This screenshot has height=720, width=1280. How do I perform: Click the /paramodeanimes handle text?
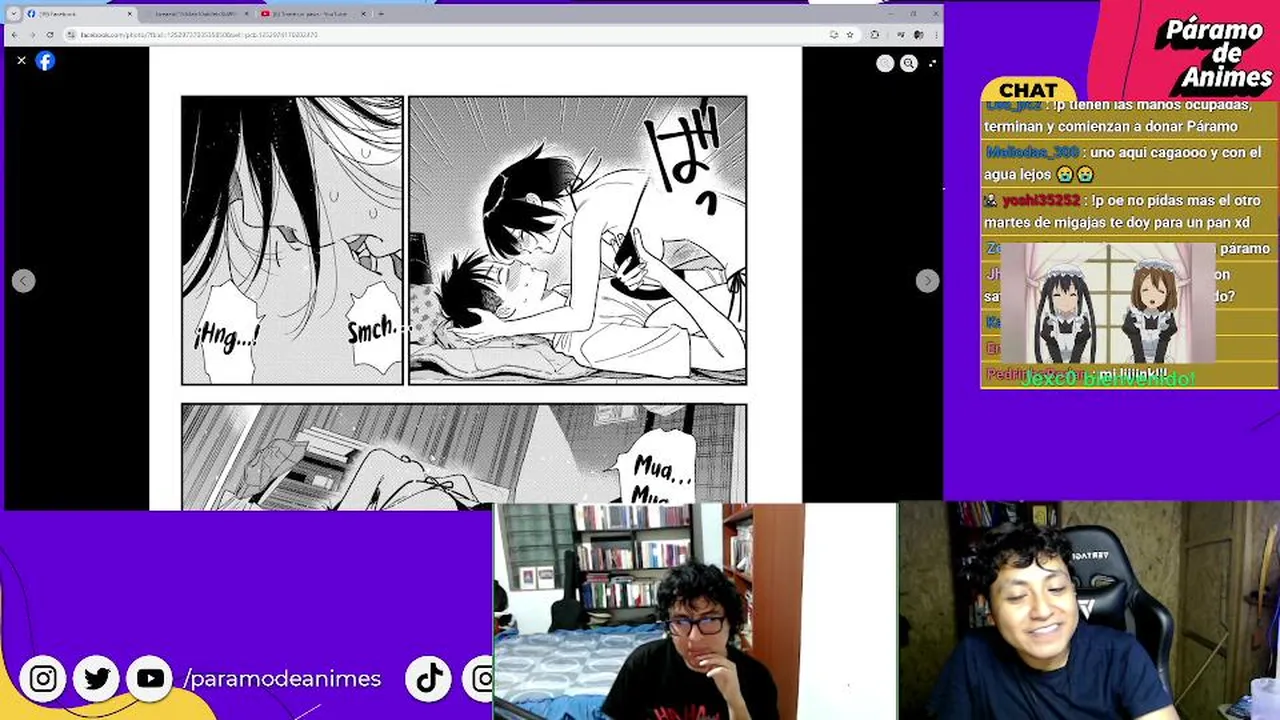point(282,679)
